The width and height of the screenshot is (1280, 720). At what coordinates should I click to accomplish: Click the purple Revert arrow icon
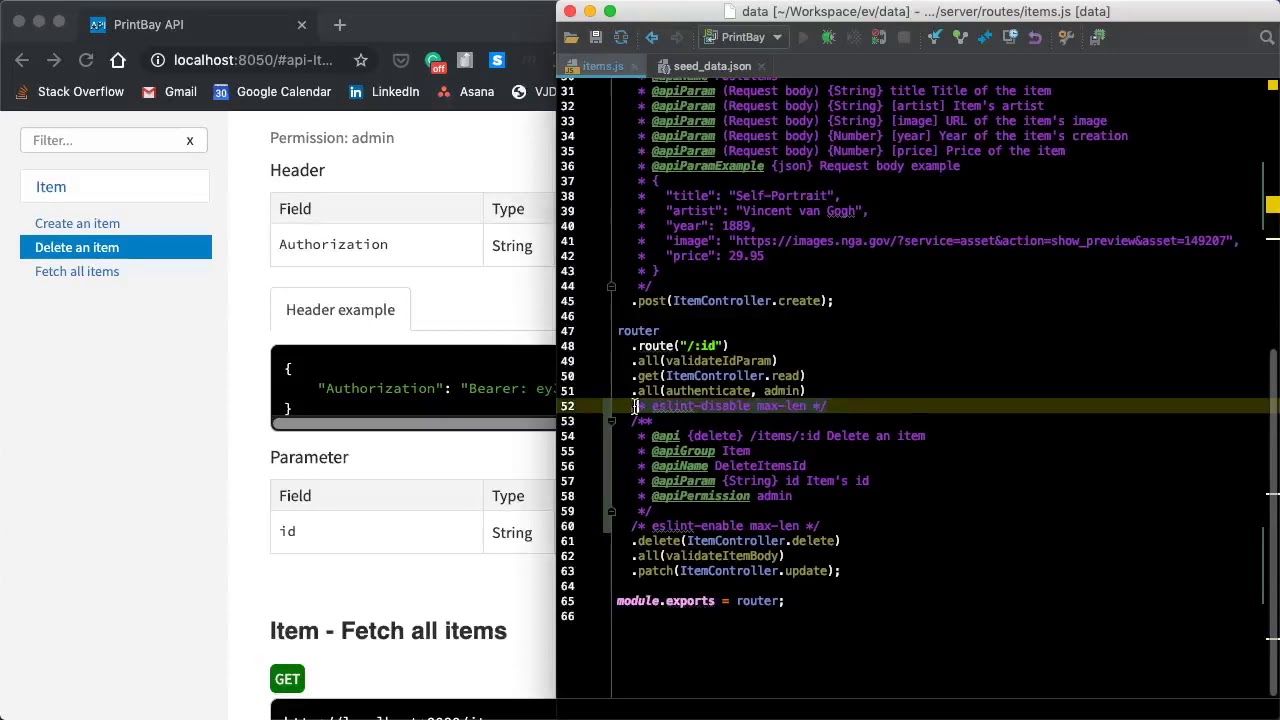tap(1035, 38)
